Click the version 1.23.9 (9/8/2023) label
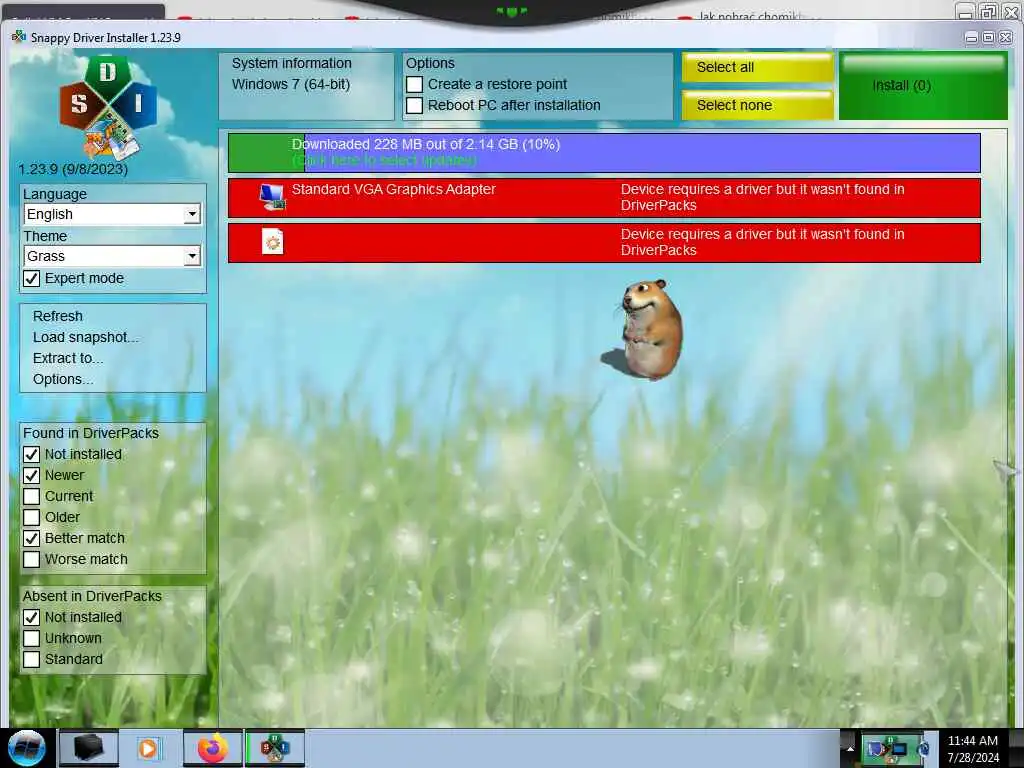This screenshot has width=1024, height=768. pyautogui.click(x=73, y=169)
